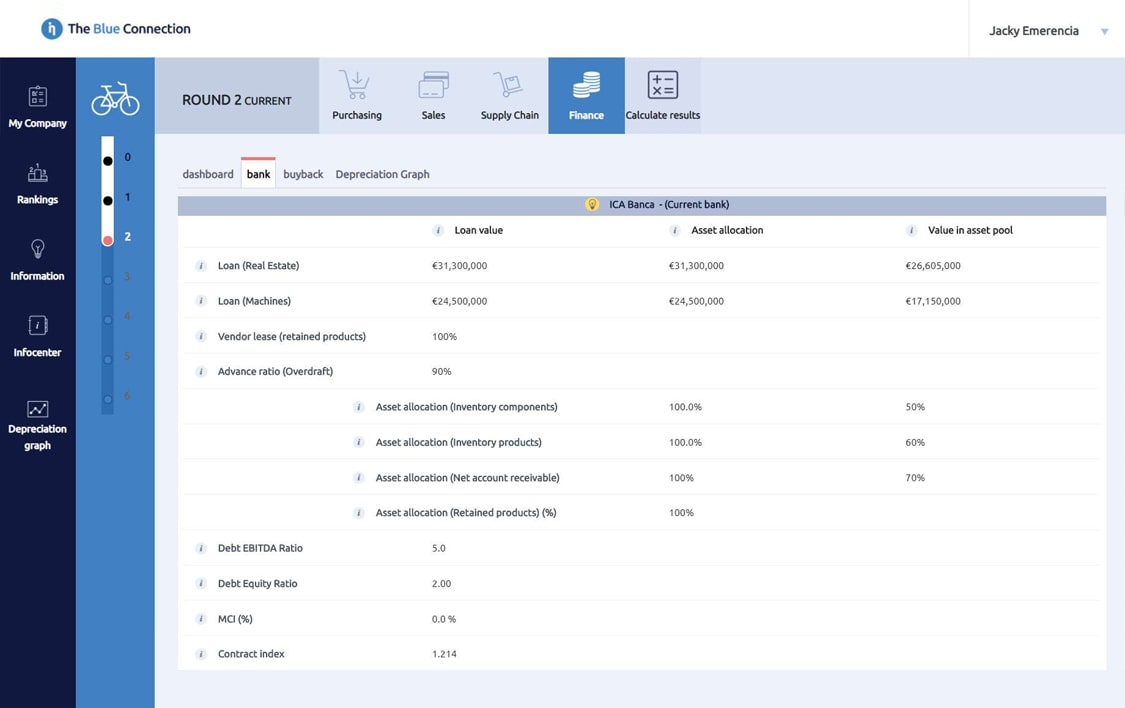The height and width of the screenshot is (708, 1125).
Task: Click info icon for Loan (Real Estate)
Action: click(x=201, y=265)
